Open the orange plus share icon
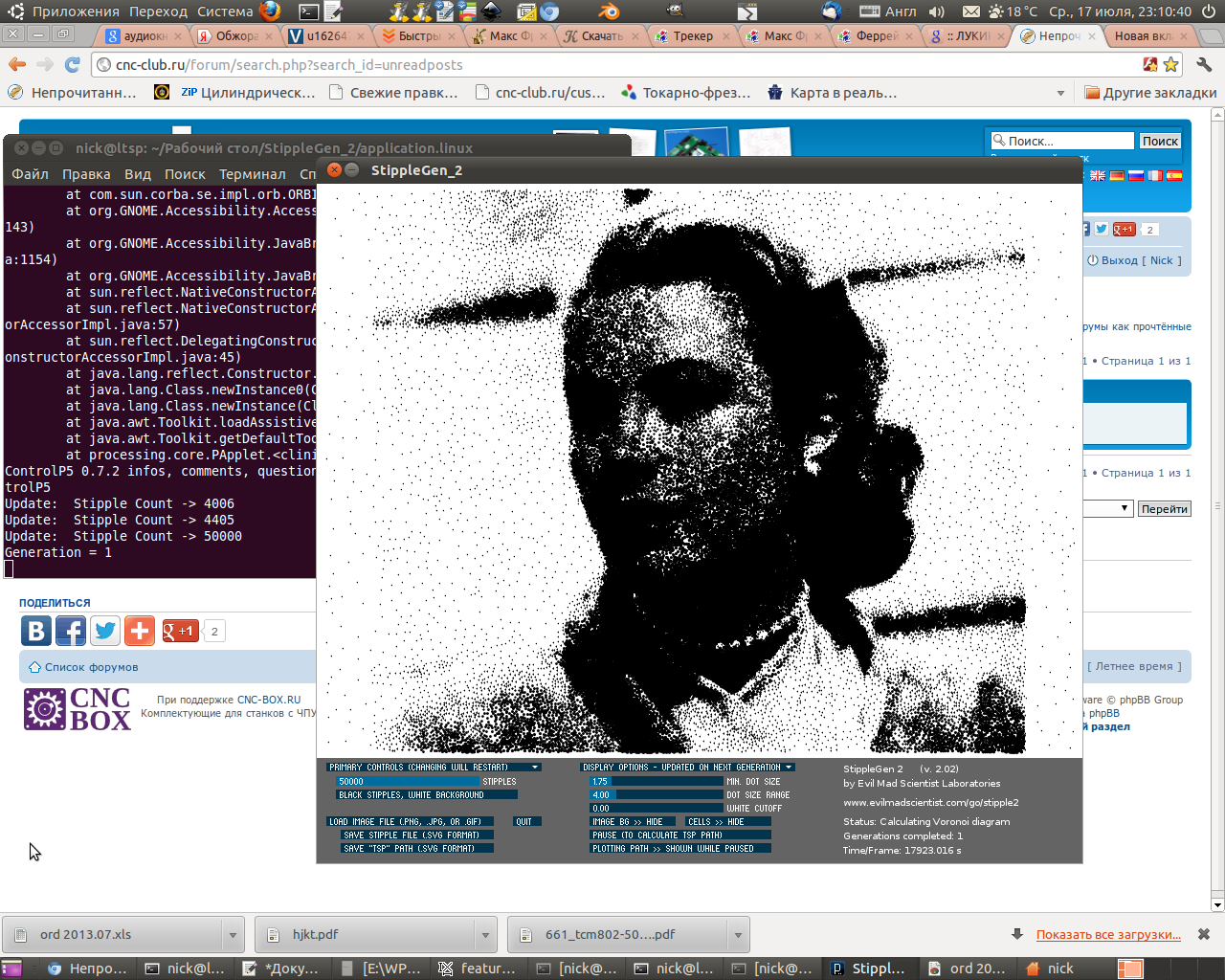 (x=140, y=631)
